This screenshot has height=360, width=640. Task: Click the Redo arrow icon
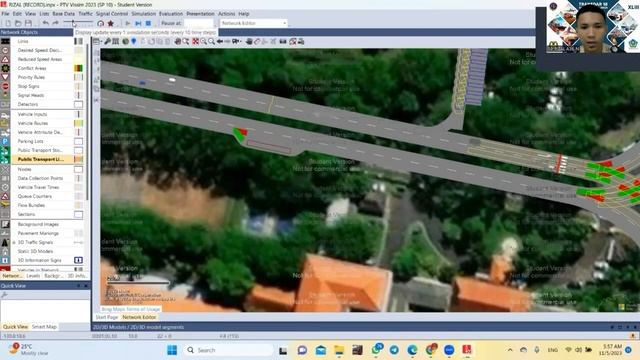[56, 23]
